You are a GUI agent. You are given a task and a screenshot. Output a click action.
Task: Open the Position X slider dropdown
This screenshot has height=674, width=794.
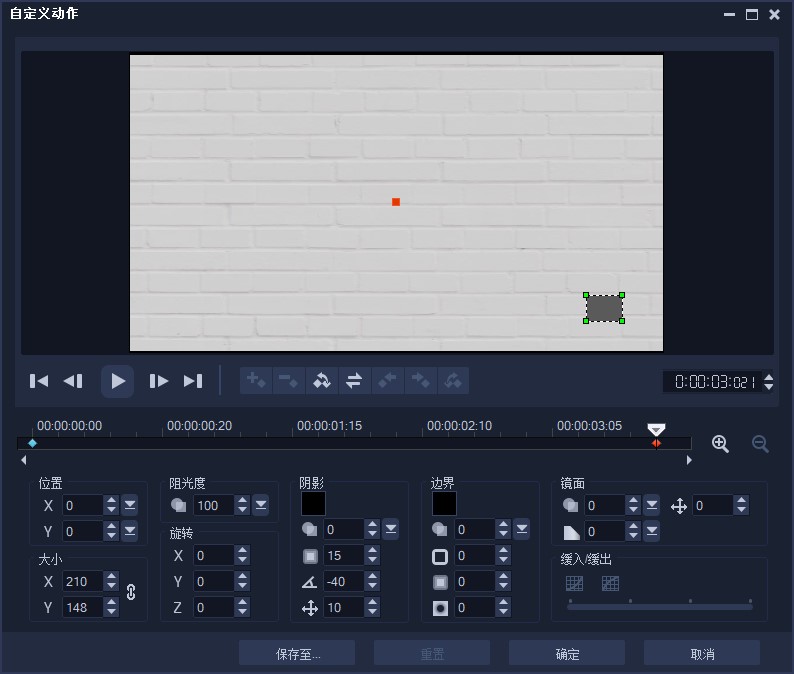pos(130,505)
